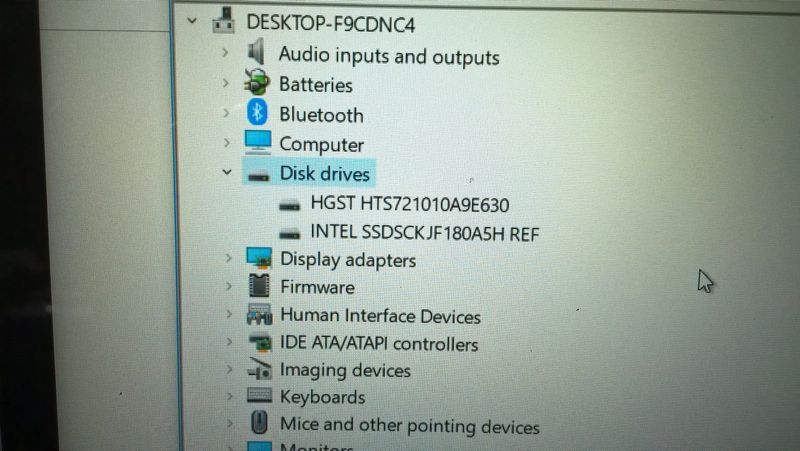Collapse the Disk drives category

pos(227,172)
